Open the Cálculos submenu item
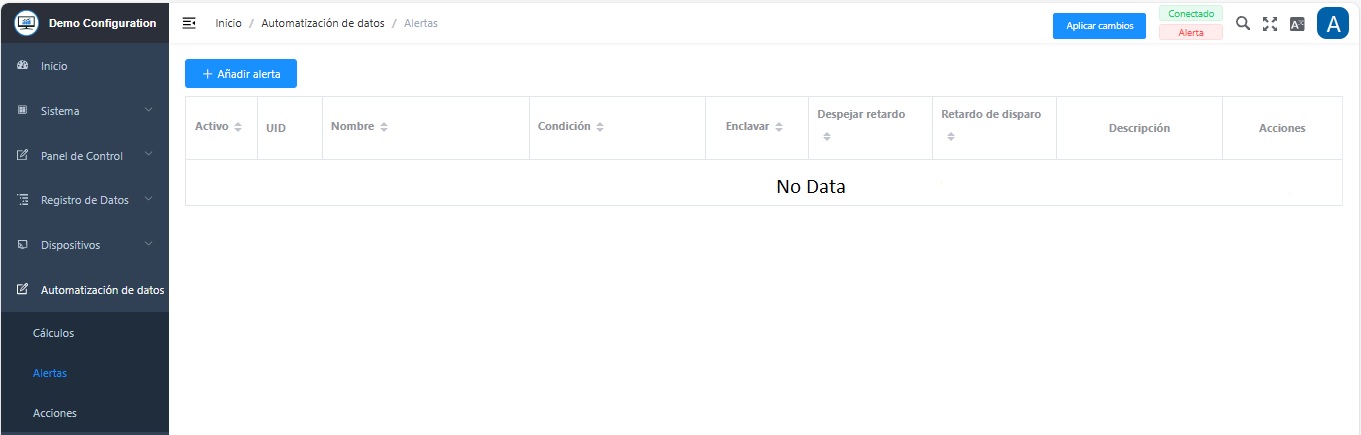The image size is (1361, 435). pyautogui.click(x=53, y=333)
